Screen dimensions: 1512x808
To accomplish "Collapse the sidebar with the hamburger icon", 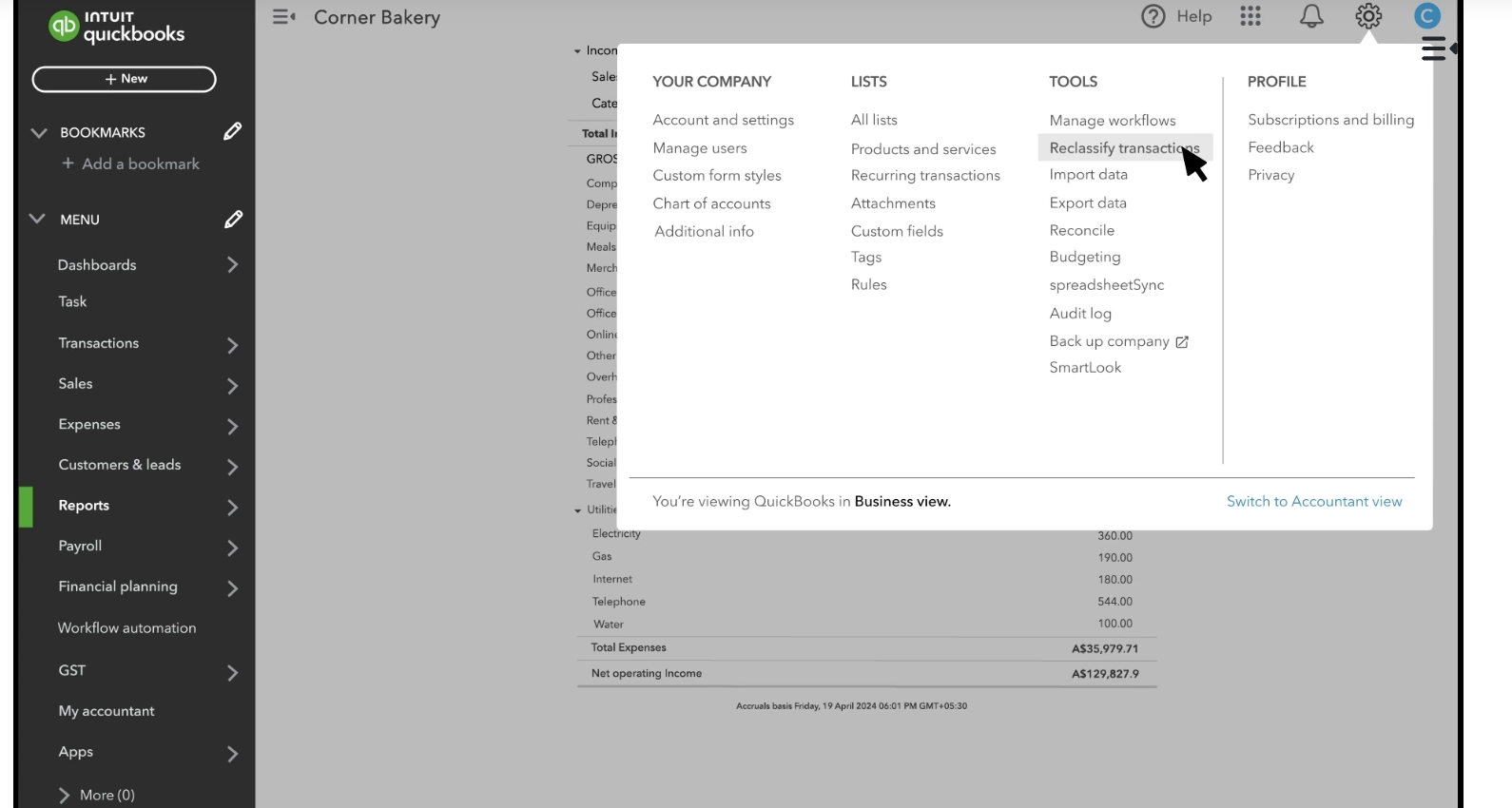I will click(x=283, y=17).
